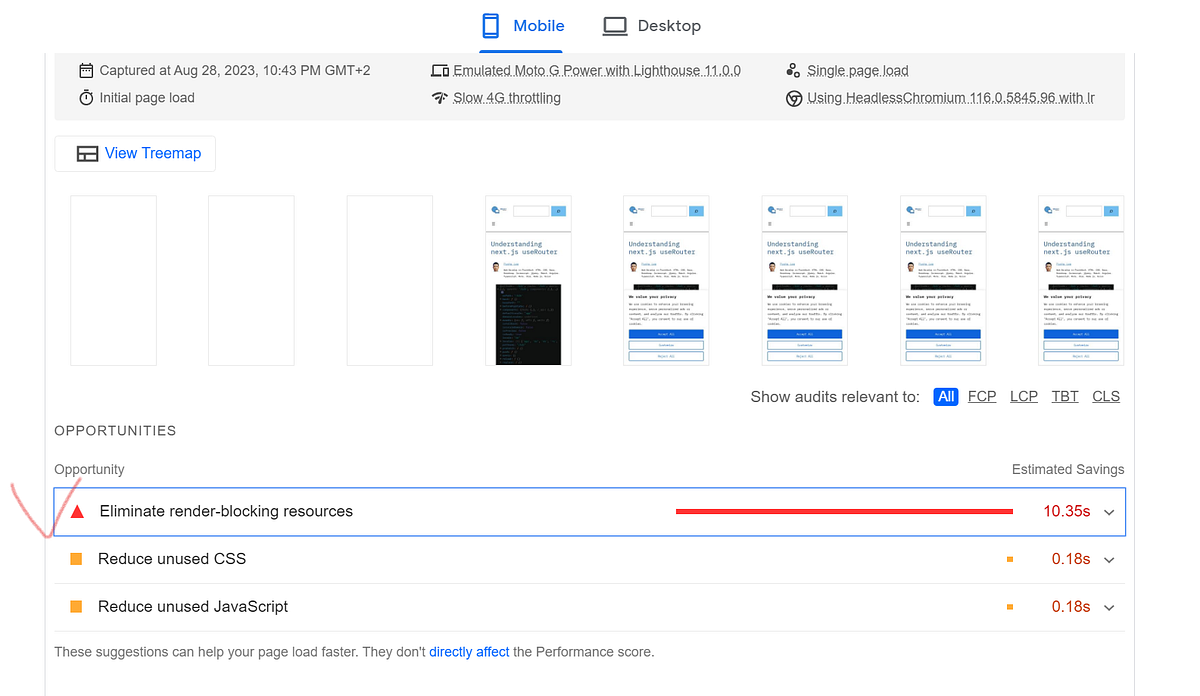Open the last filmstrip screenshot thumbnail
The image size is (1200, 696).
1080,280
